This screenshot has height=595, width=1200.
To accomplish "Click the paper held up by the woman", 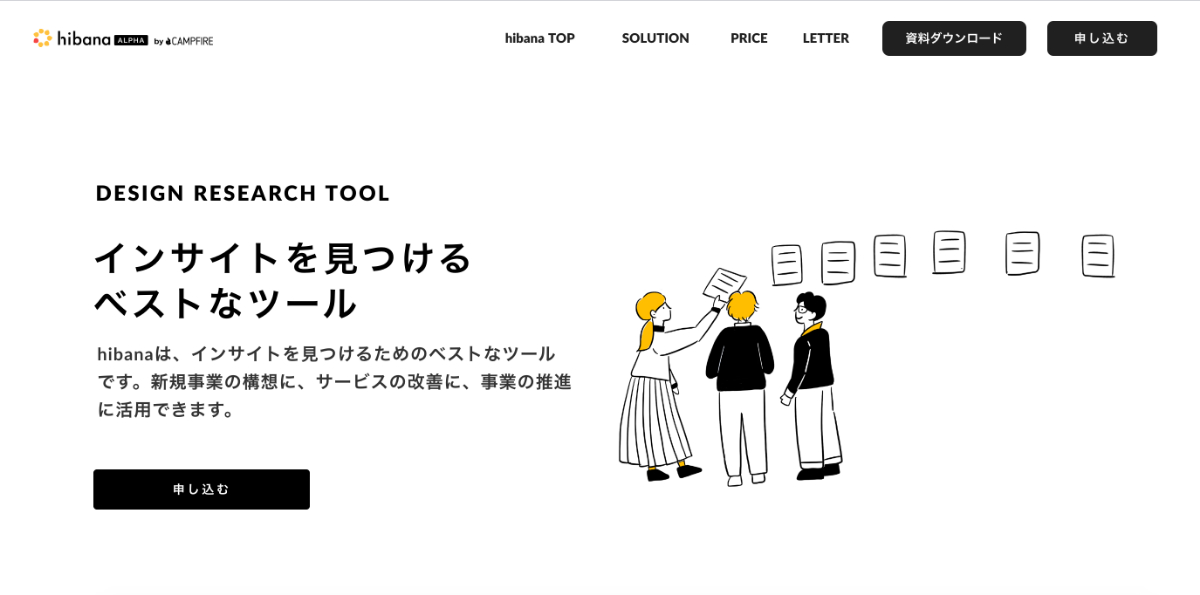I will click(724, 283).
